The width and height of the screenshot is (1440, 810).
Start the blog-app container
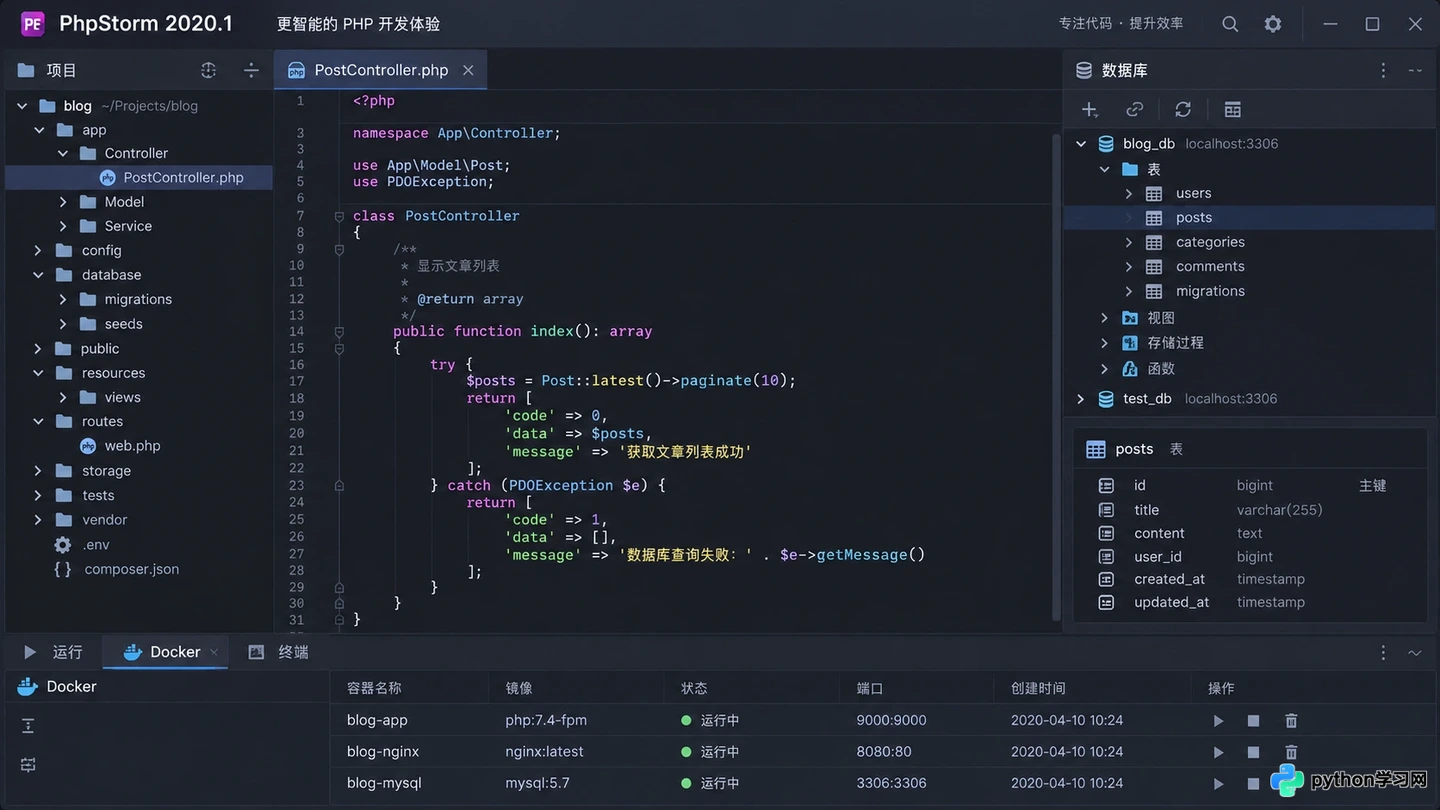[x=1218, y=720]
